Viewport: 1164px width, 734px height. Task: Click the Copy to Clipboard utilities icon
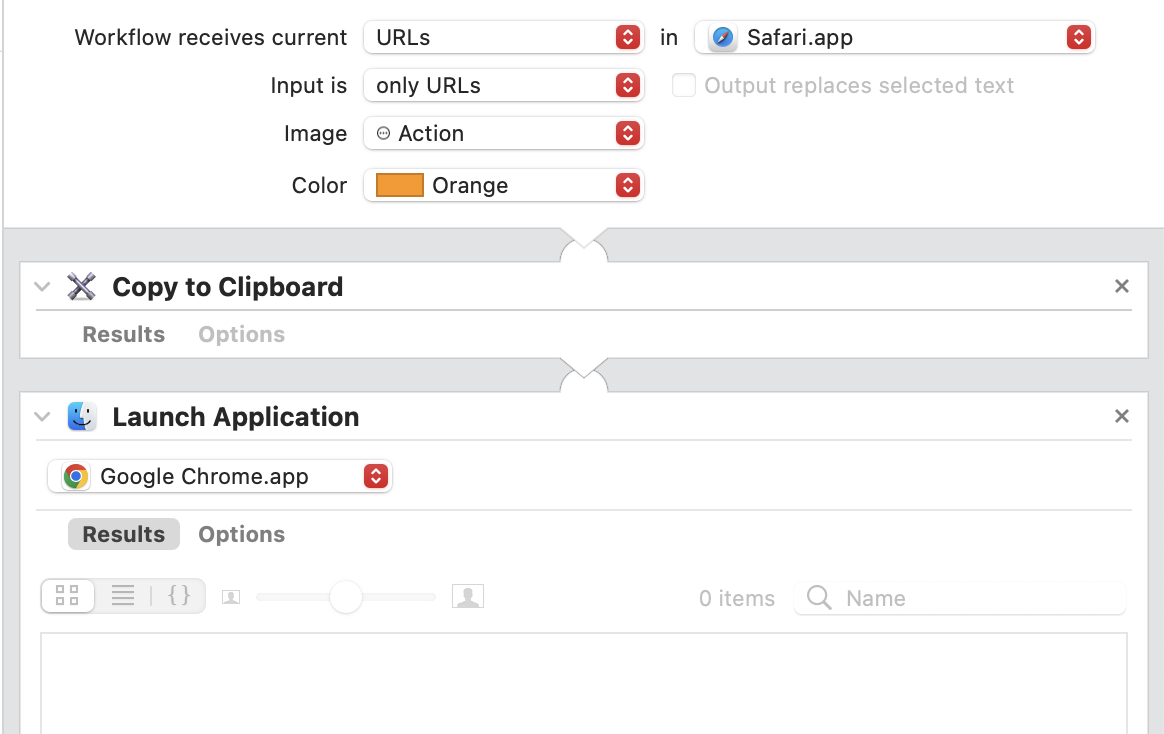(x=82, y=286)
